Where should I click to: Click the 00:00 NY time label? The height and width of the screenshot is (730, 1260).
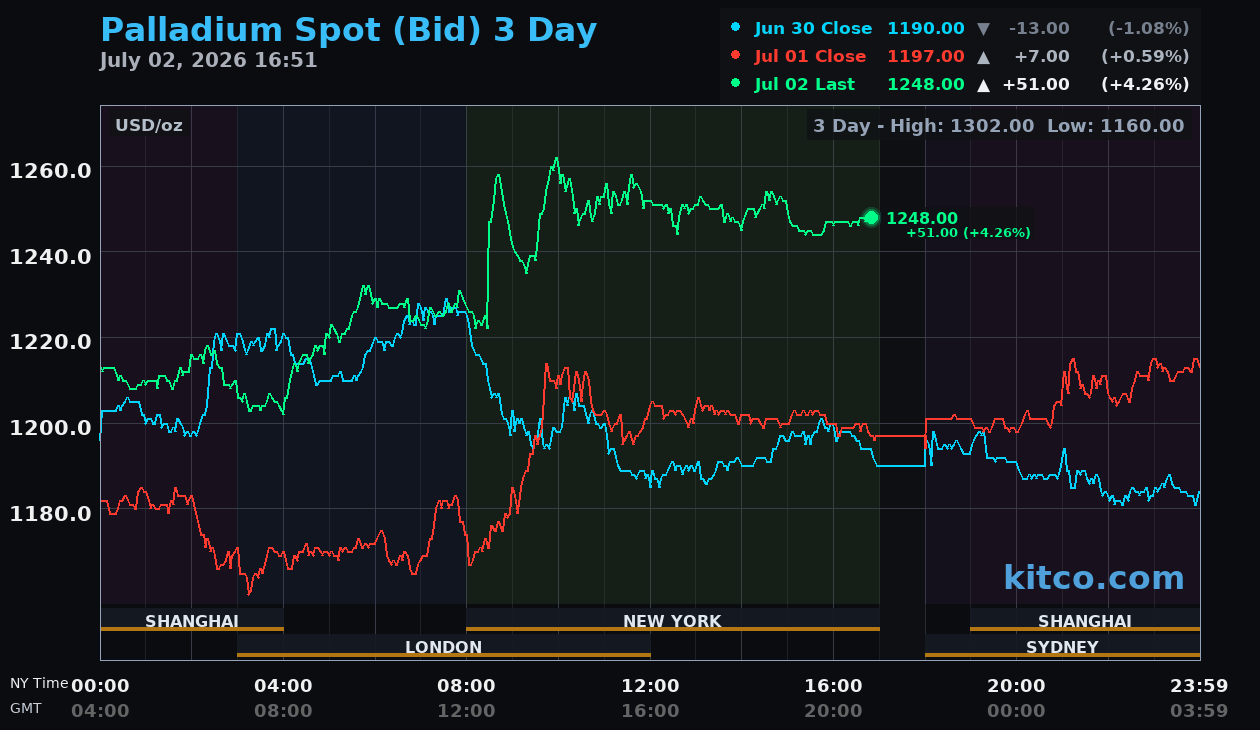(x=100, y=686)
